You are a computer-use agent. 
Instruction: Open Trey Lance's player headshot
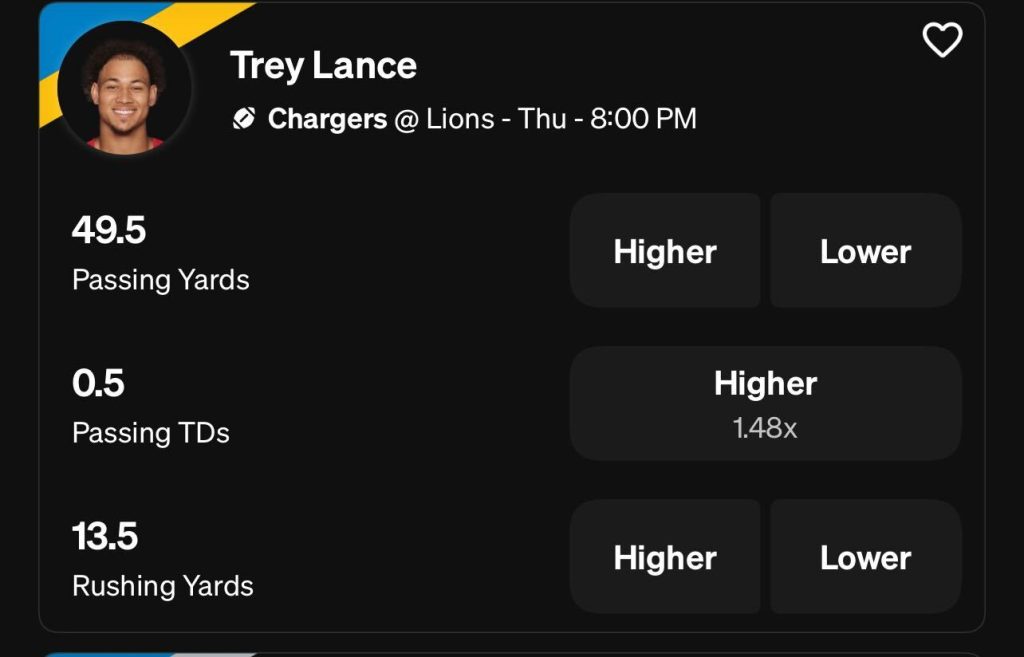(x=124, y=88)
